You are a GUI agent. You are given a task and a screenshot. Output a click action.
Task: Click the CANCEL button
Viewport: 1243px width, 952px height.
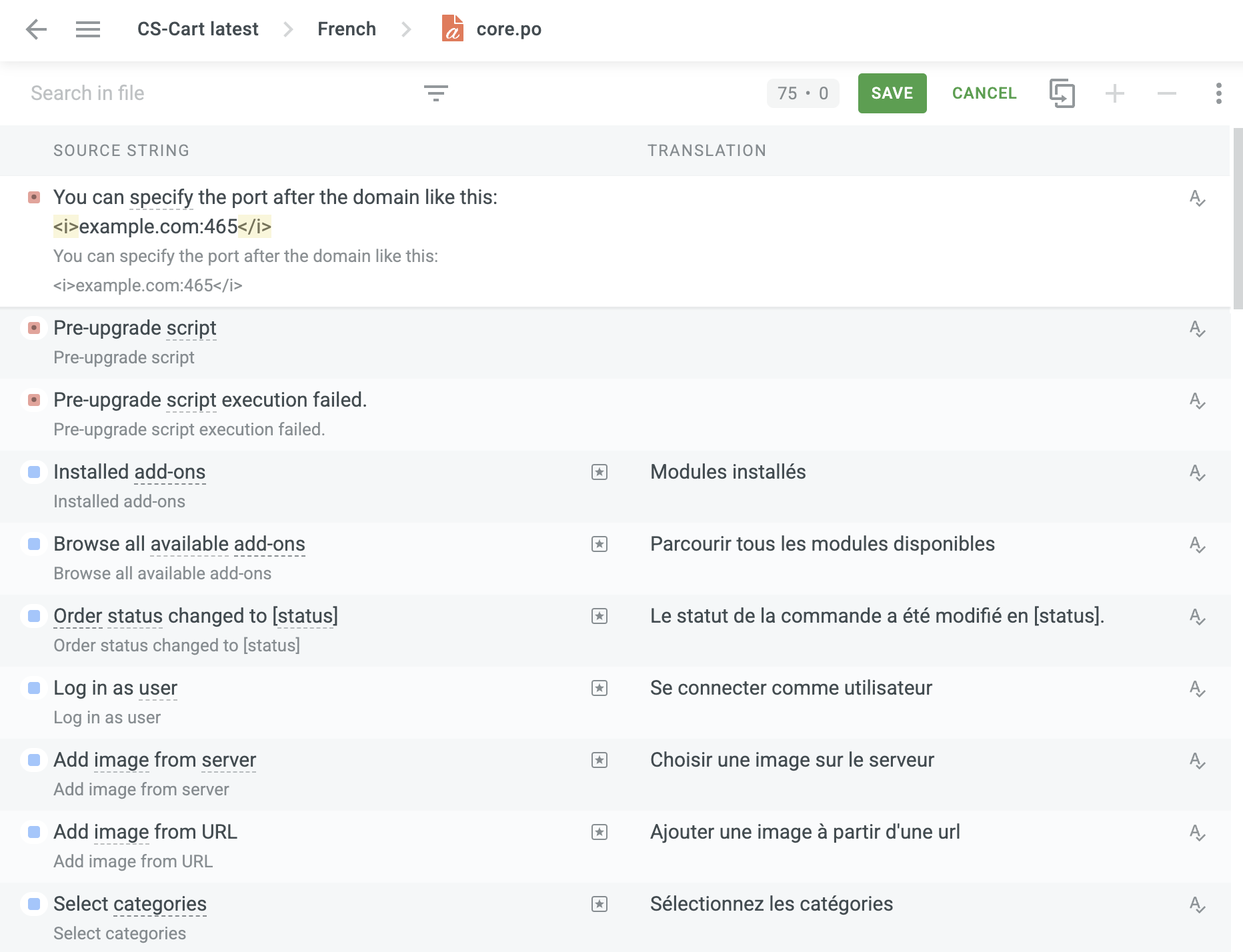[984, 93]
